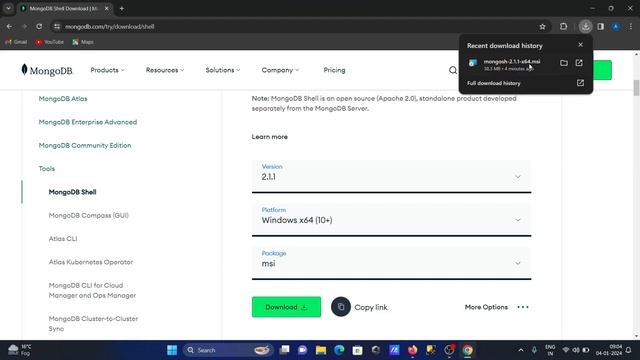Open Microsoft Edge from taskbar
The image size is (640, 360).
pyautogui.click(x=339, y=350)
